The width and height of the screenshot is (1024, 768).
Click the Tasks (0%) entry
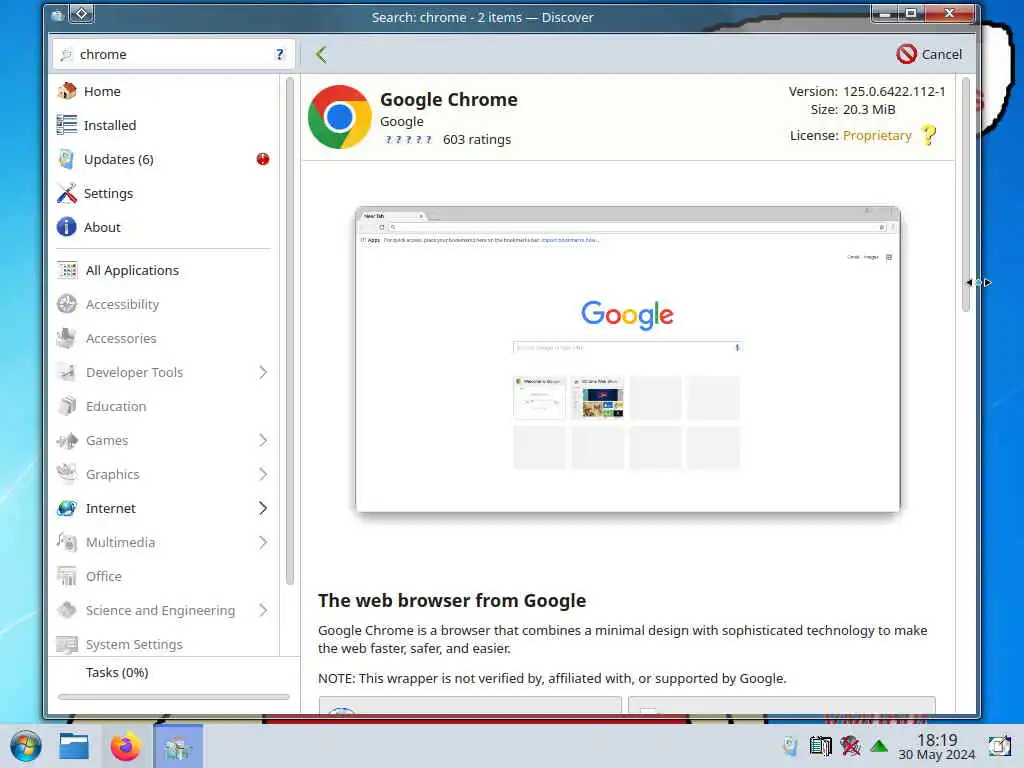point(117,672)
